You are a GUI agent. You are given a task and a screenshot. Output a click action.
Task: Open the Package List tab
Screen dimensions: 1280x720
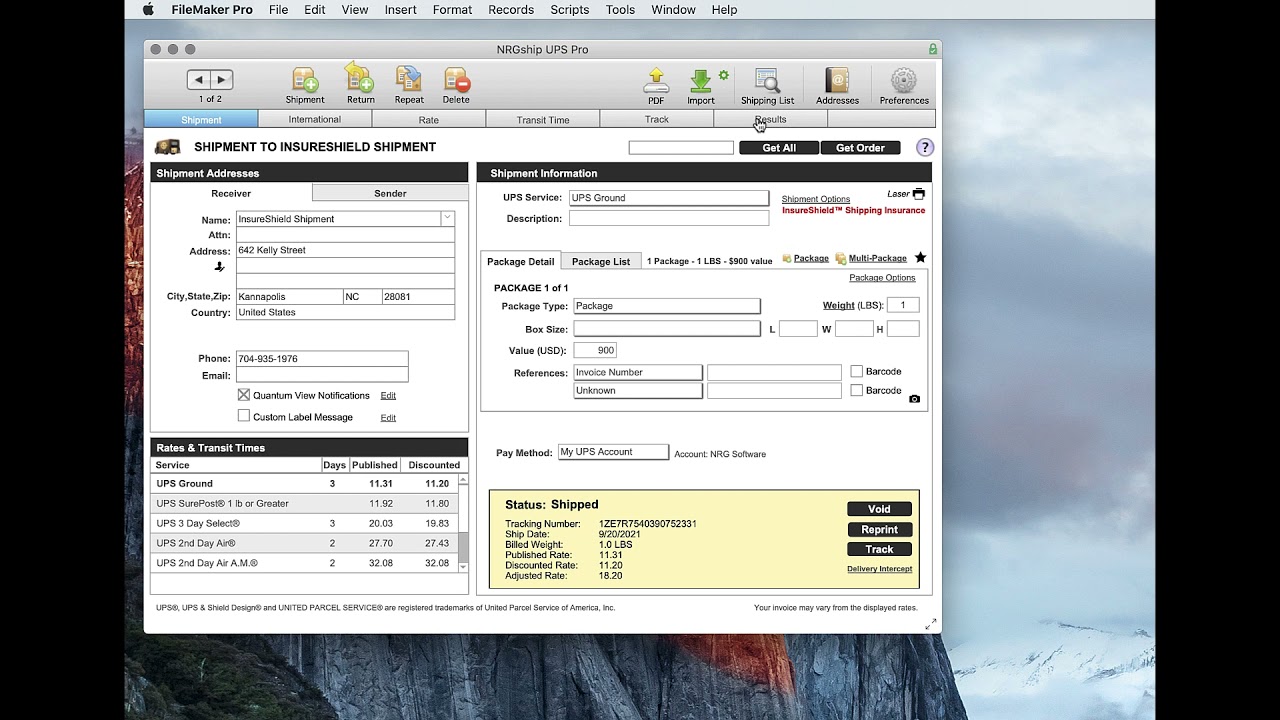601,261
